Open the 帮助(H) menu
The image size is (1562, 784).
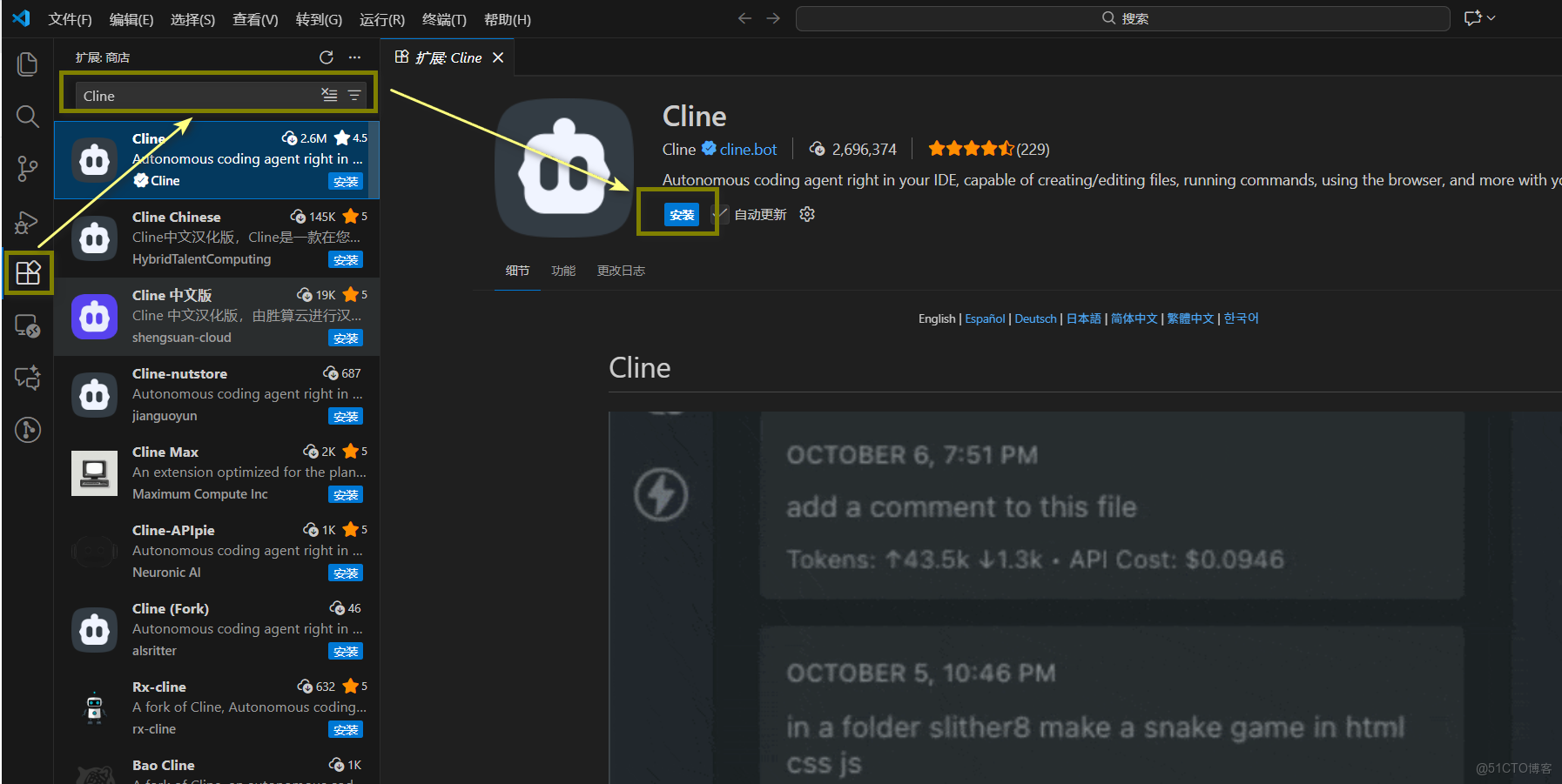(x=508, y=19)
